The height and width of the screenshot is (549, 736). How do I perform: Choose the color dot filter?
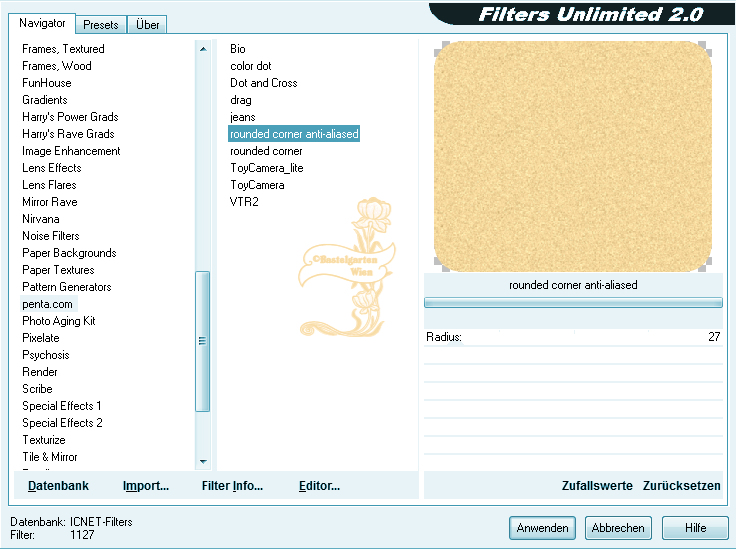[251, 66]
